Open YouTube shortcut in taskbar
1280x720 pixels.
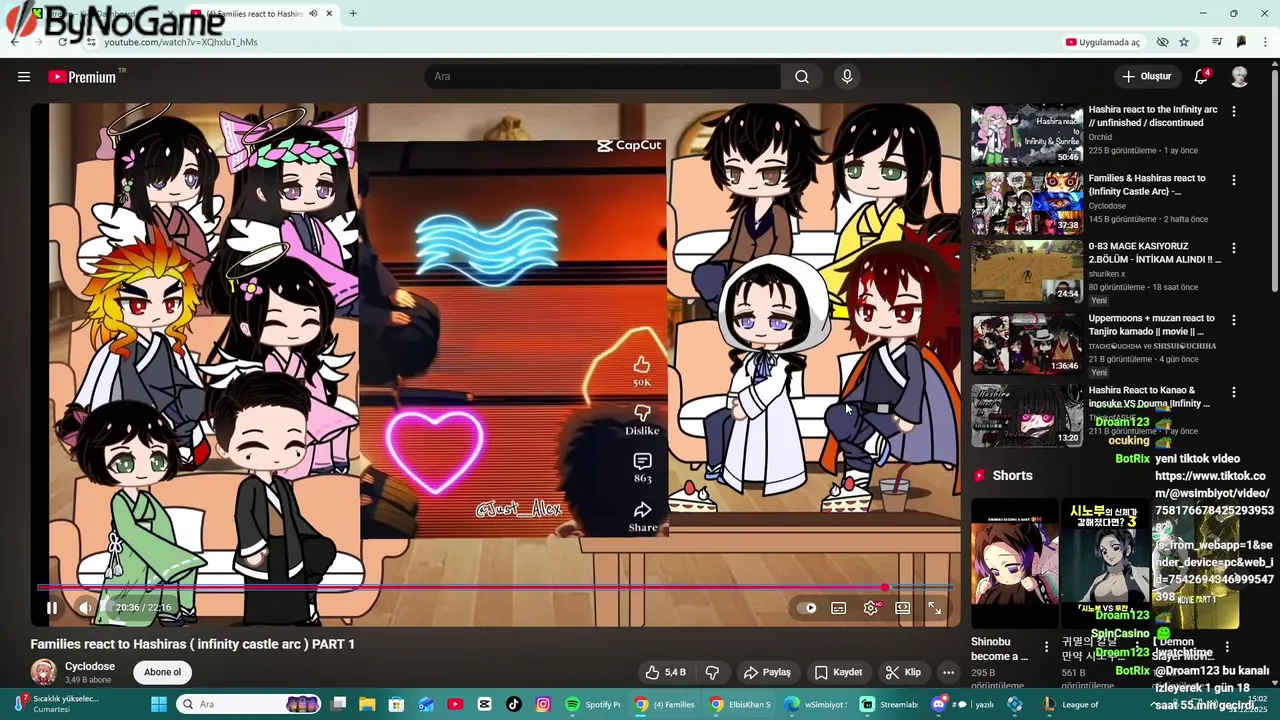pyautogui.click(x=455, y=704)
